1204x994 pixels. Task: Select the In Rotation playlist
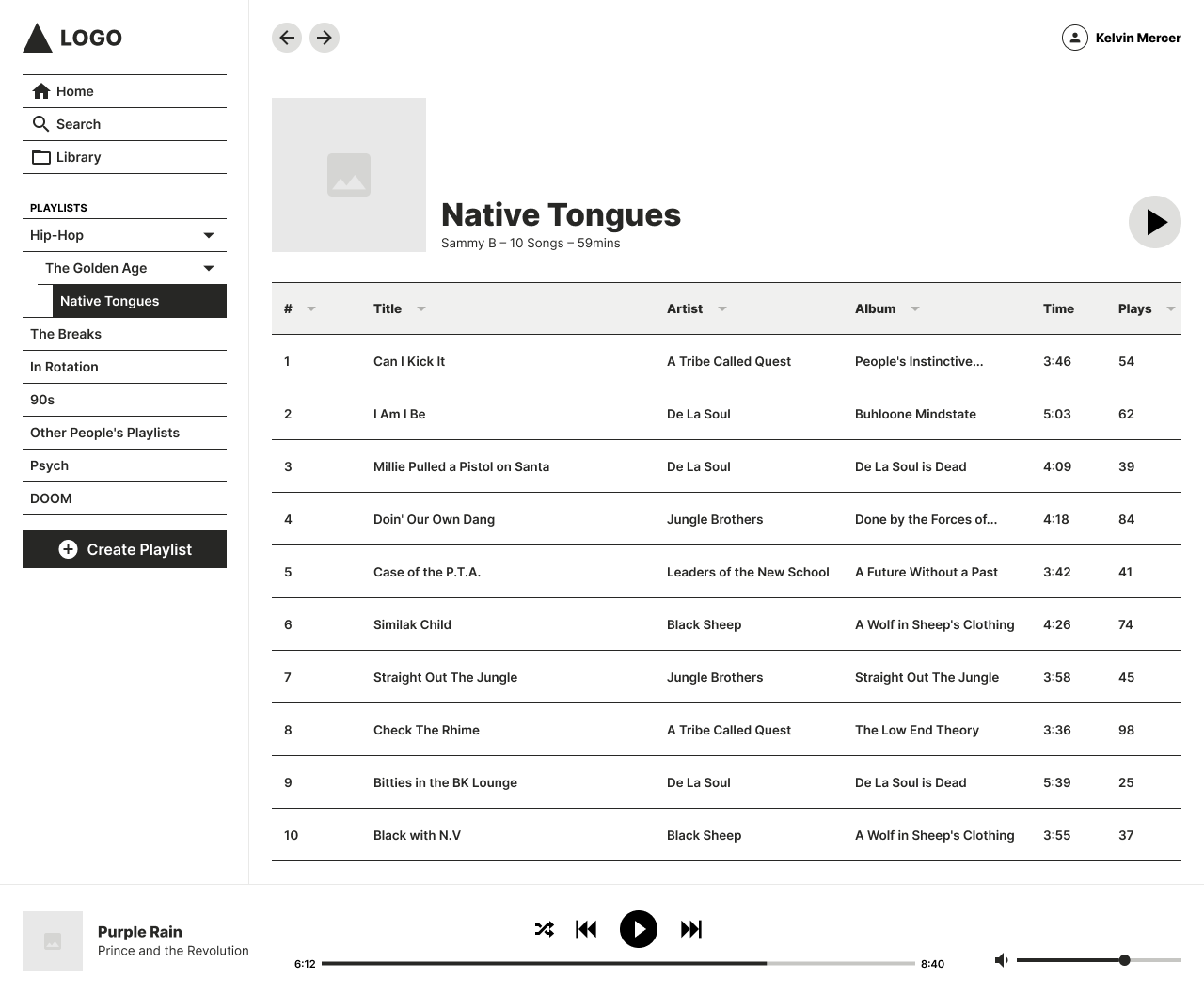[124, 367]
